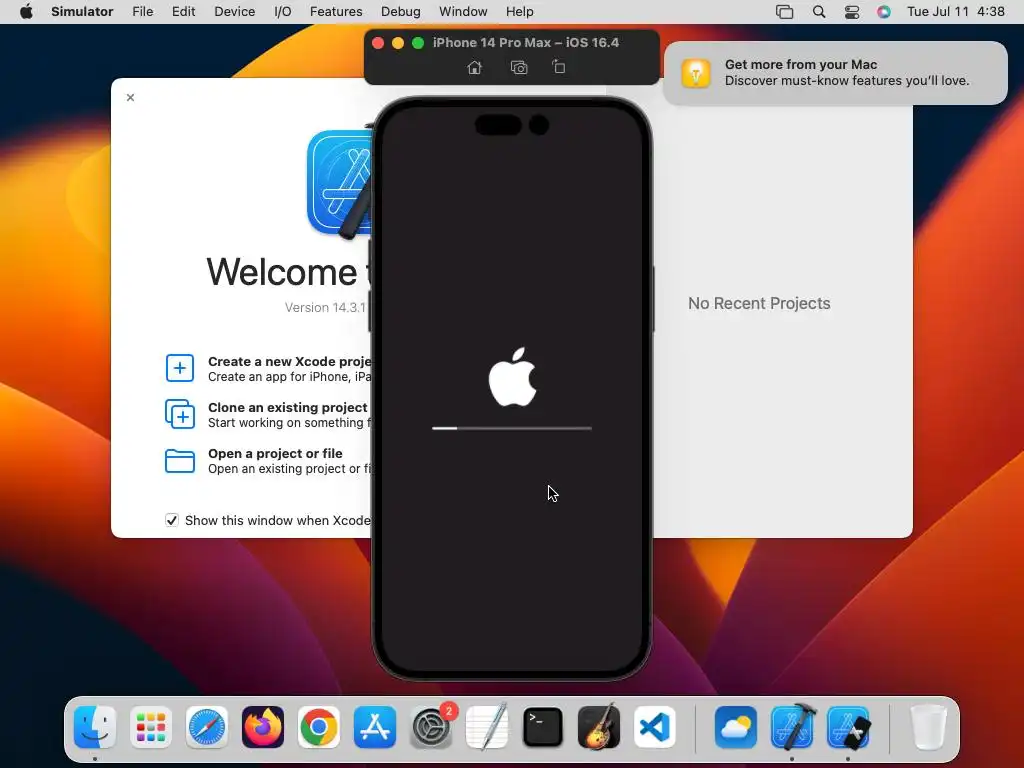This screenshot has height=768, width=1024.
Task: Open App Store from the Dock
Action: click(375, 727)
